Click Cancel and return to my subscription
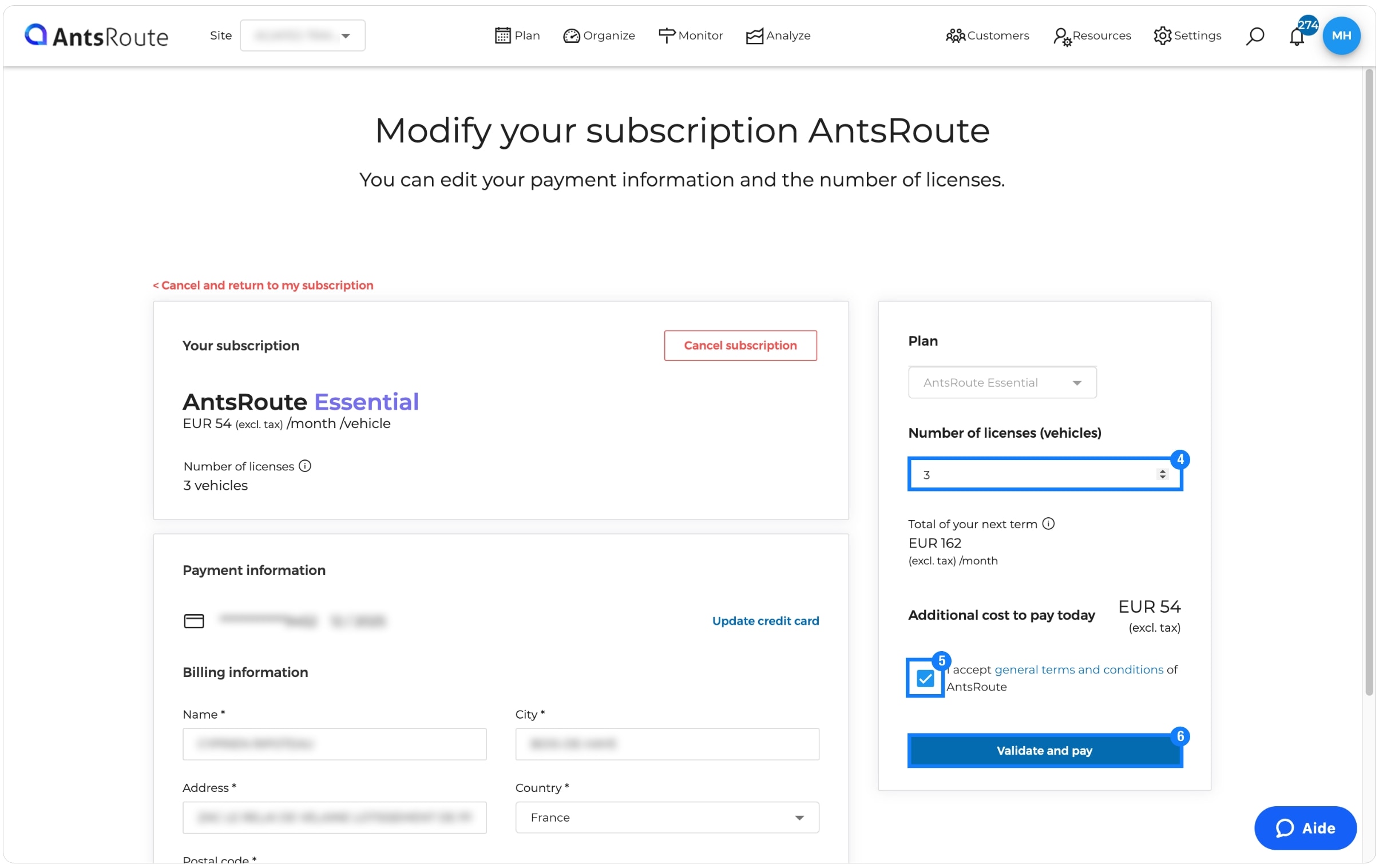Image resolution: width=1379 pixels, height=868 pixels. (263, 285)
